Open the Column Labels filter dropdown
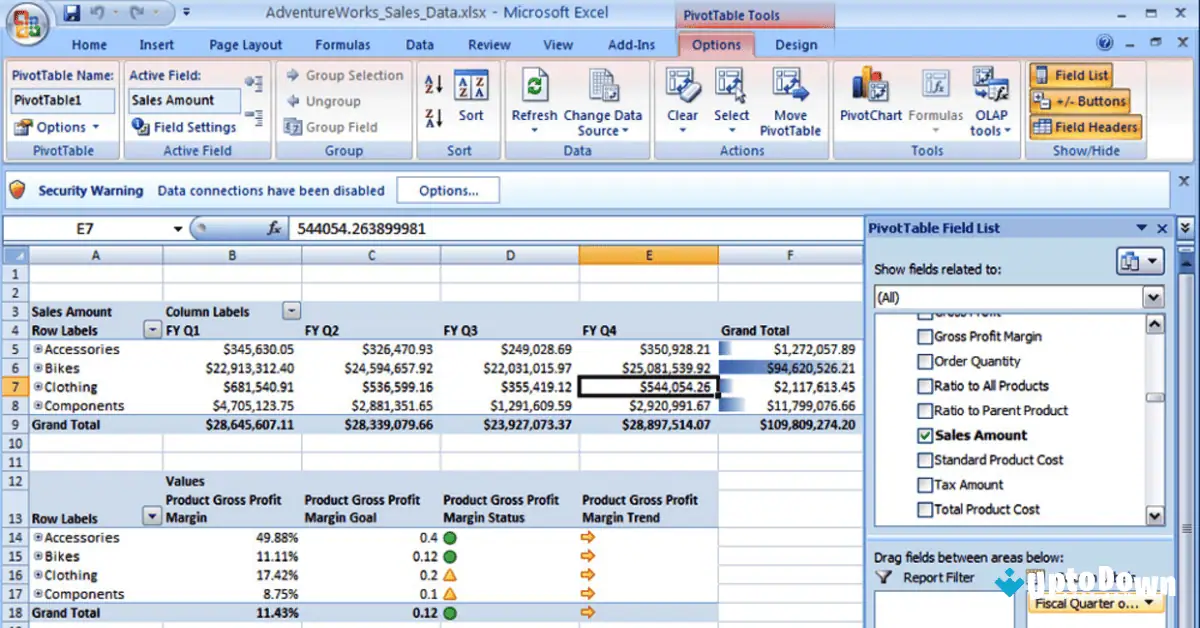This screenshot has height=628, width=1200. [x=290, y=310]
